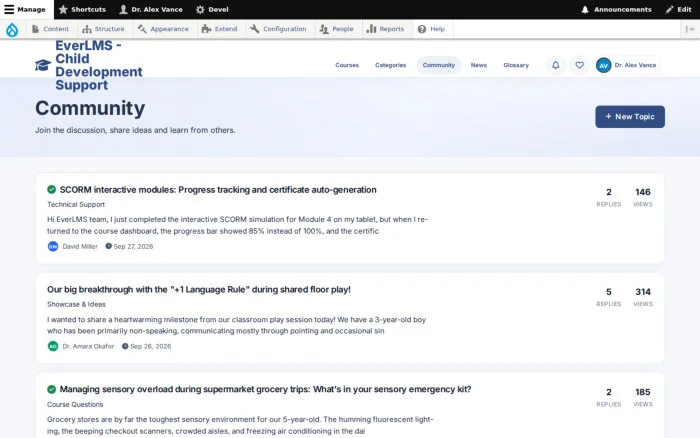Image resolution: width=700 pixels, height=438 pixels.
Task: Click the graduation cap site logo
Action: pyautogui.click(x=43, y=65)
